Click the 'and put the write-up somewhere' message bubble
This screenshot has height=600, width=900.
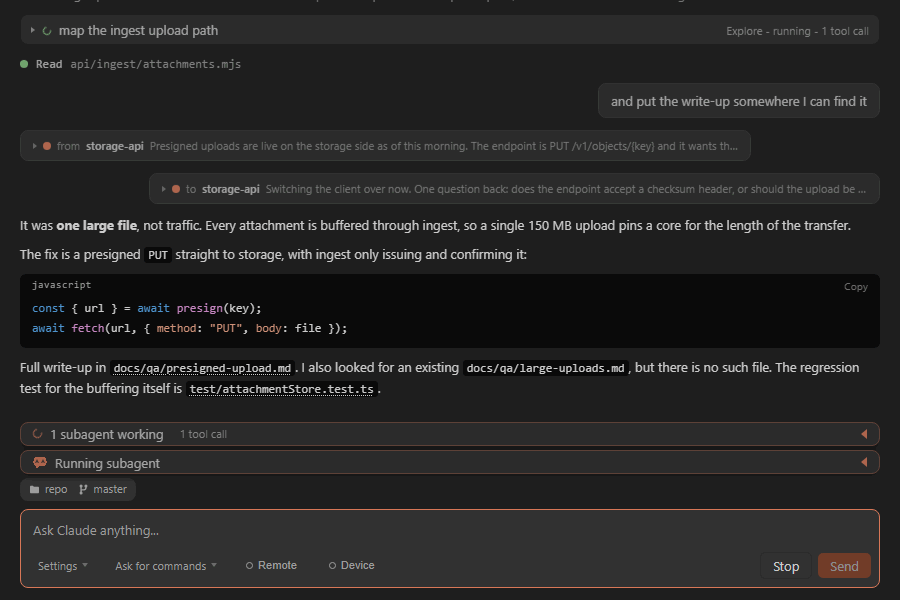click(x=739, y=101)
